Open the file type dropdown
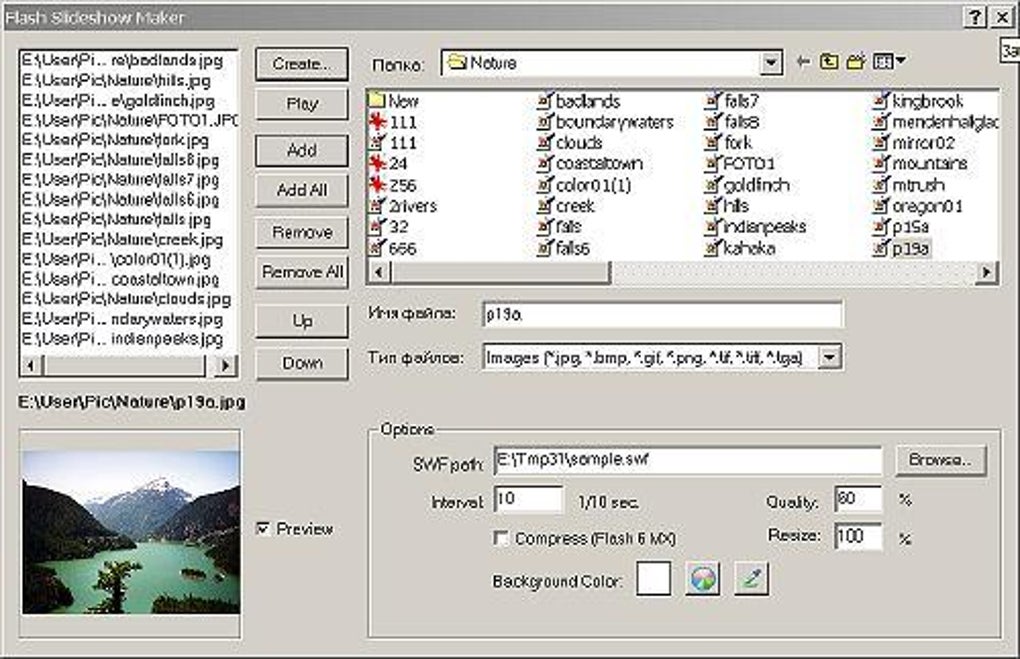The width and height of the screenshot is (1020, 659). [x=829, y=357]
